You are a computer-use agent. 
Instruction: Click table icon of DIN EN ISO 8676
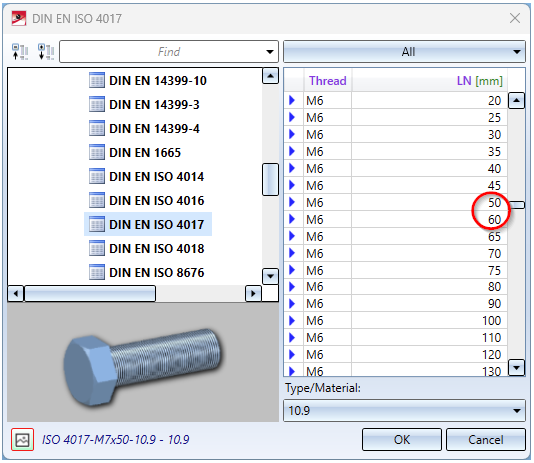point(97,272)
